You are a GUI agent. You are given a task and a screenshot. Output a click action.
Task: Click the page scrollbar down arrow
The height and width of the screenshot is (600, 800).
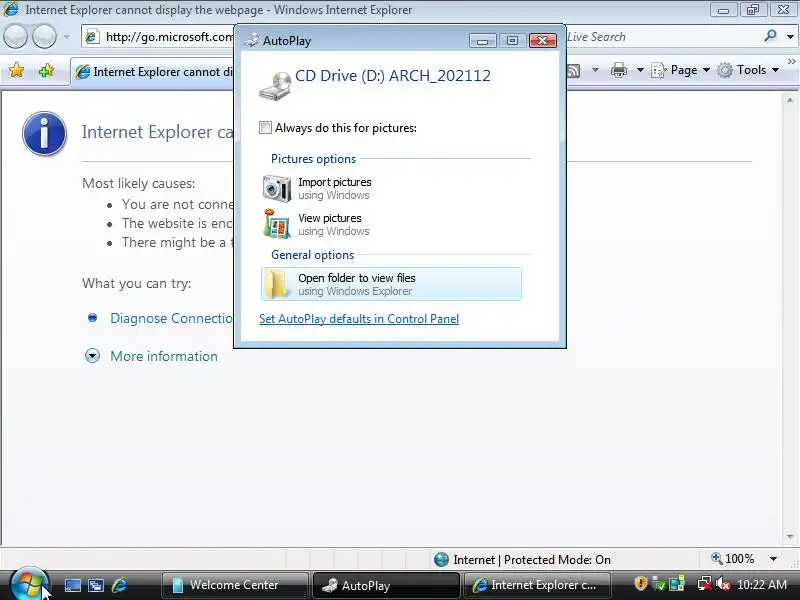(x=790, y=537)
